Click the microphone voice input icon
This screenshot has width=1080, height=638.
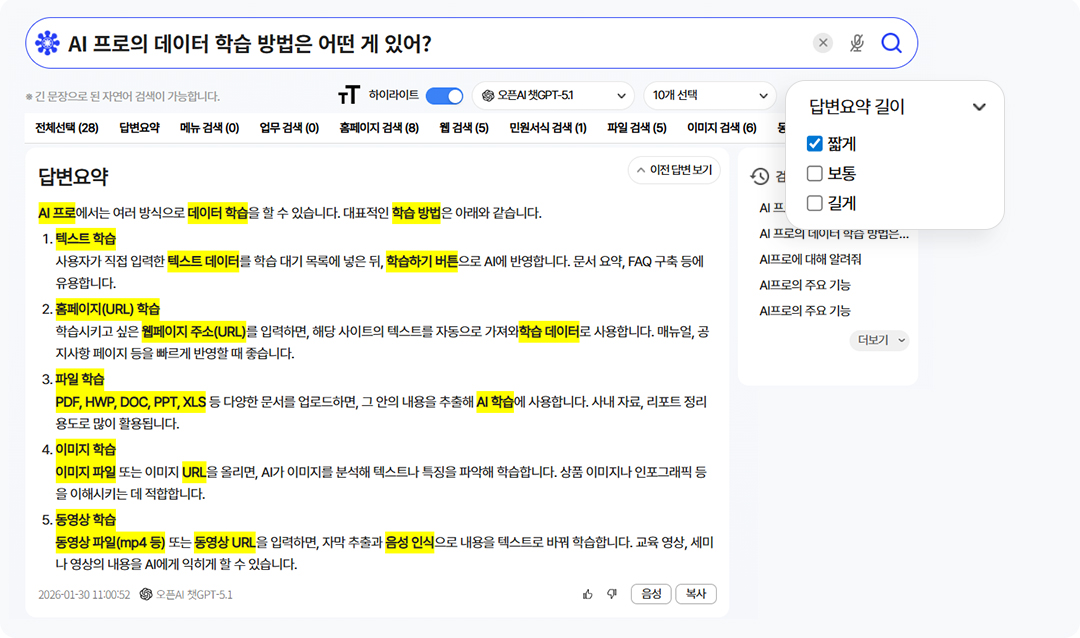click(857, 43)
